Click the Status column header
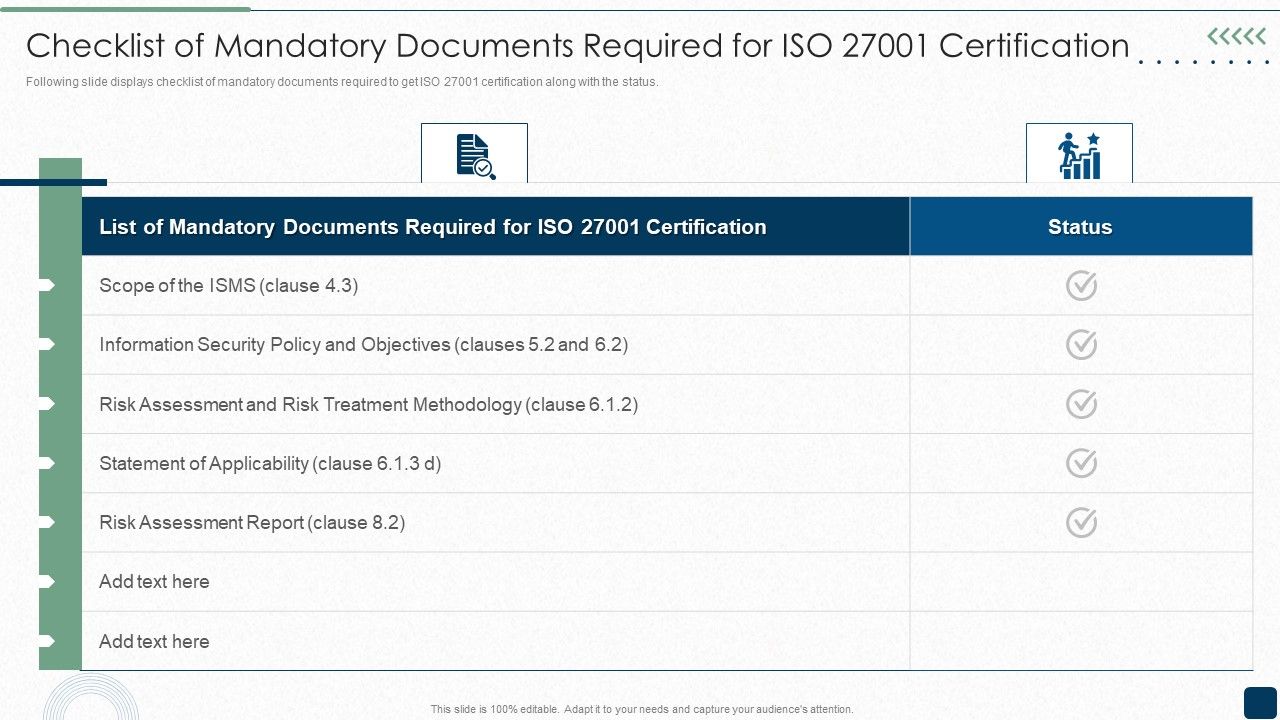The image size is (1280, 720). (1081, 226)
